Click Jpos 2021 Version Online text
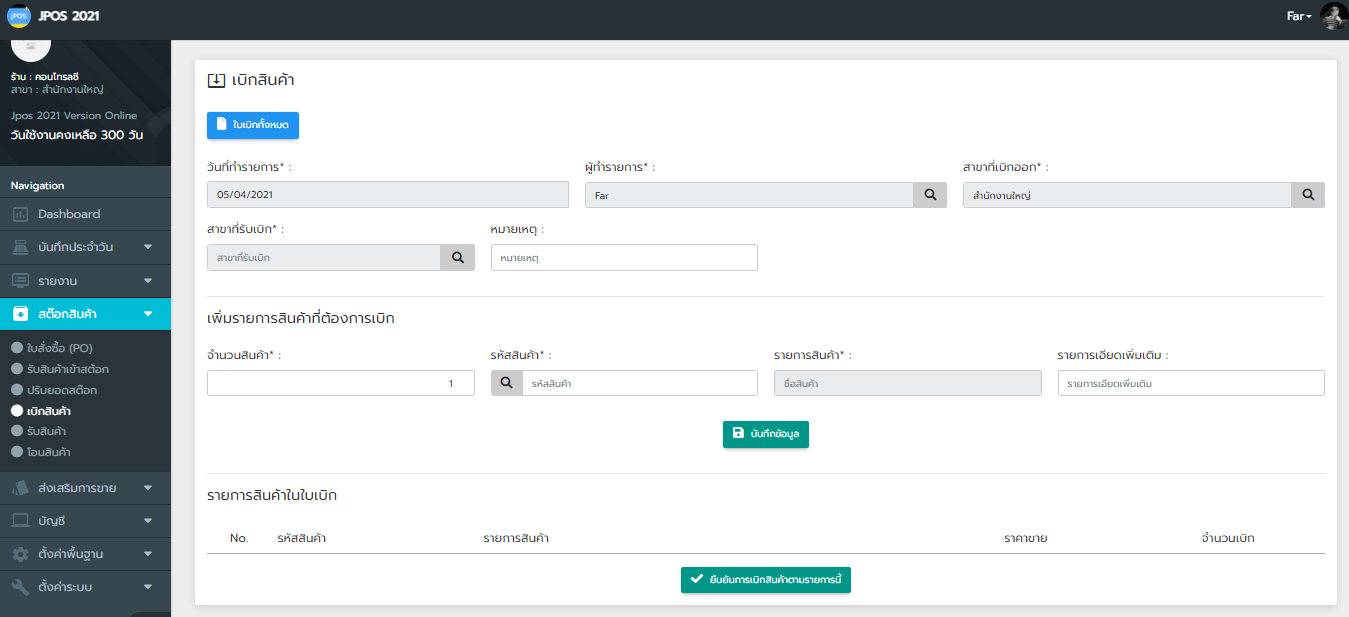The height and width of the screenshot is (617, 1349). 74,116
